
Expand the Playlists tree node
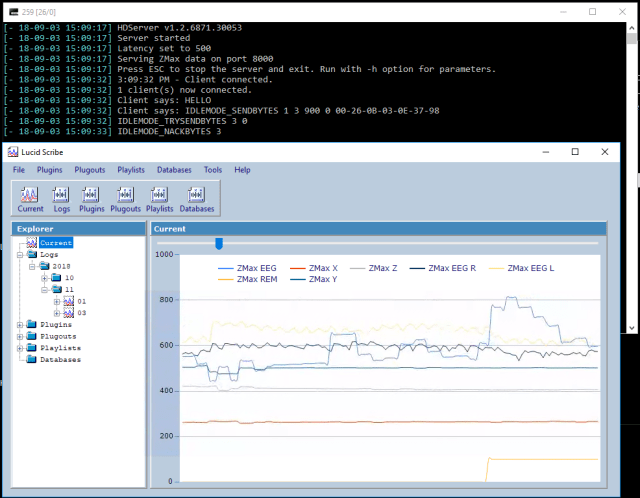20,348
